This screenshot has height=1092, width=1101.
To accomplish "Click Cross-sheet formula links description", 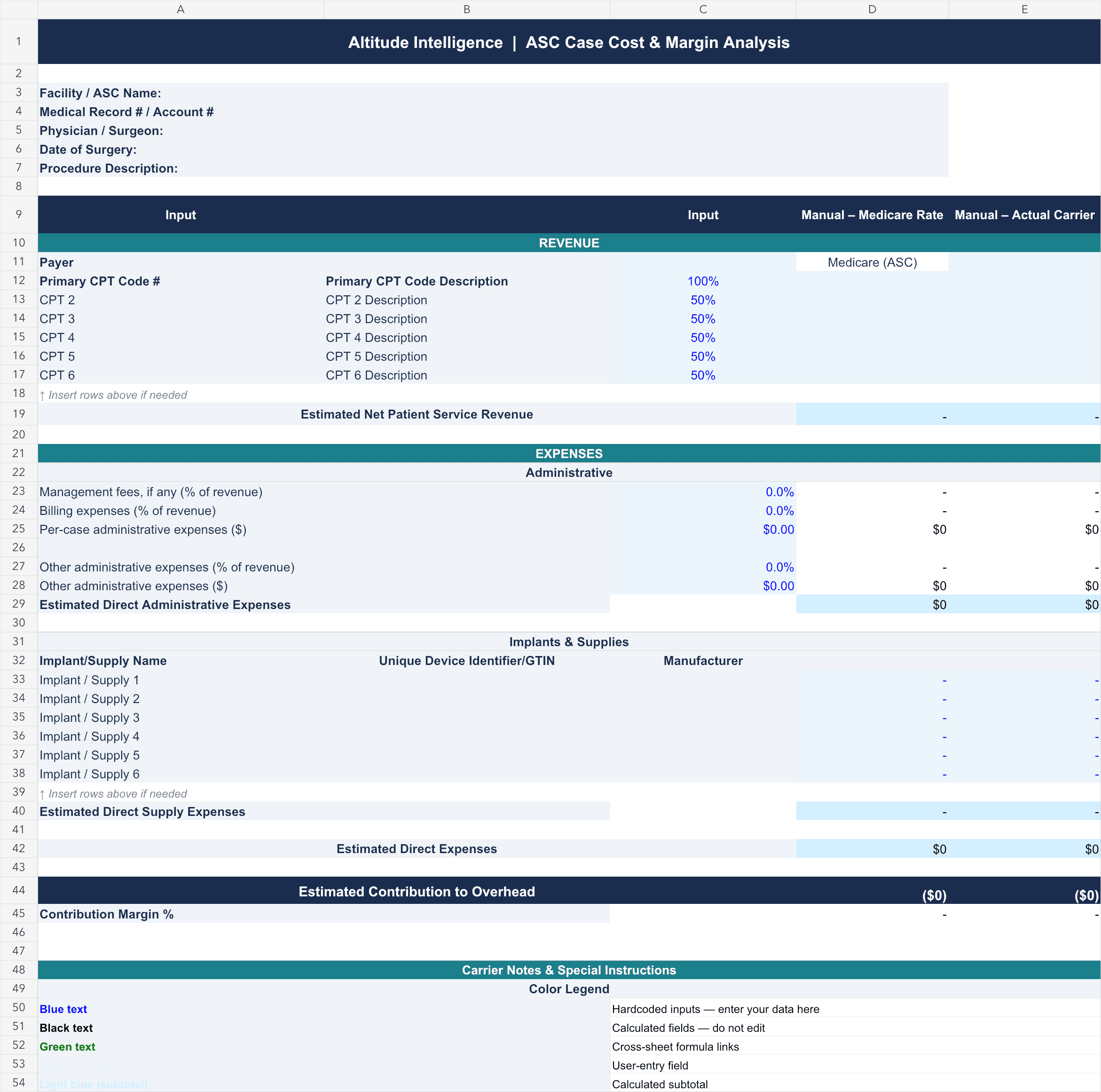I will click(x=675, y=1046).
